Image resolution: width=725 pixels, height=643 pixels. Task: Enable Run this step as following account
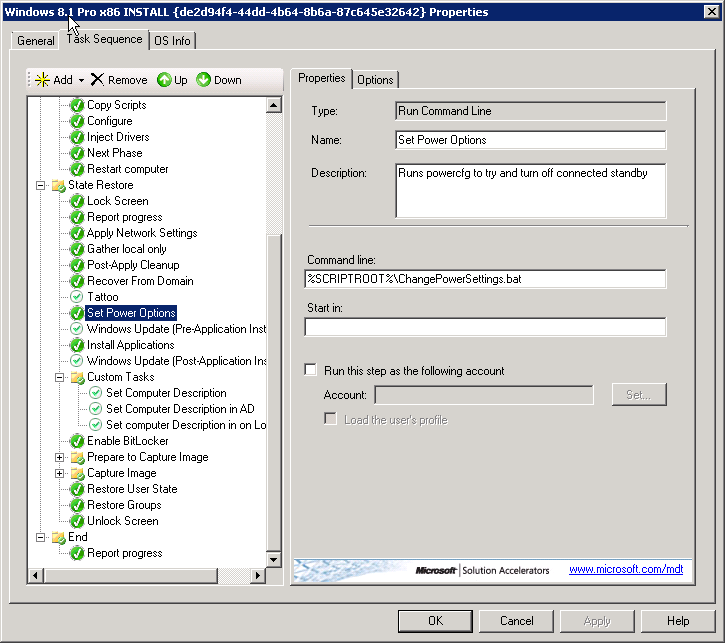click(x=311, y=370)
